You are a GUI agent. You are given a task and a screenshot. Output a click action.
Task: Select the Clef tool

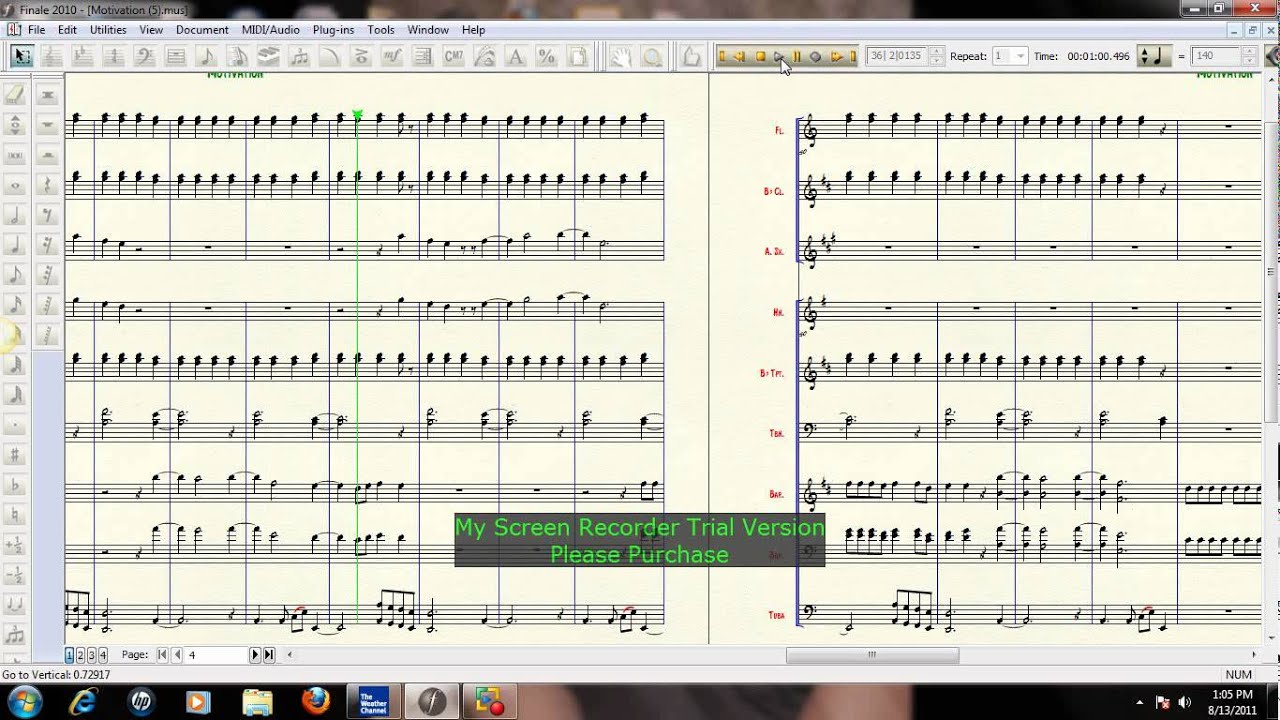click(x=144, y=56)
